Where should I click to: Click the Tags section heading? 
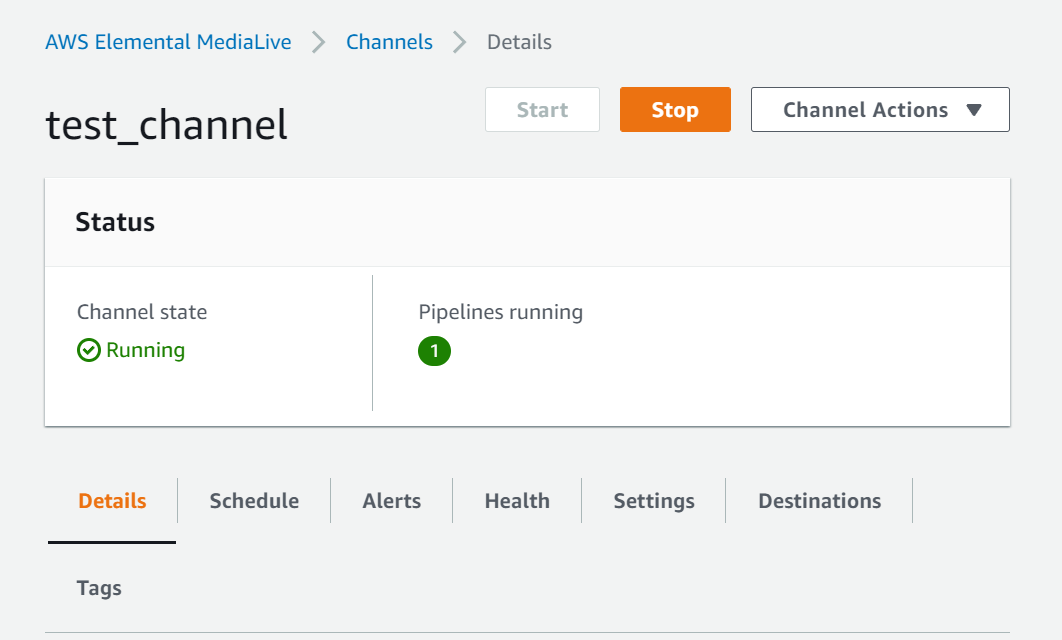(x=99, y=588)
